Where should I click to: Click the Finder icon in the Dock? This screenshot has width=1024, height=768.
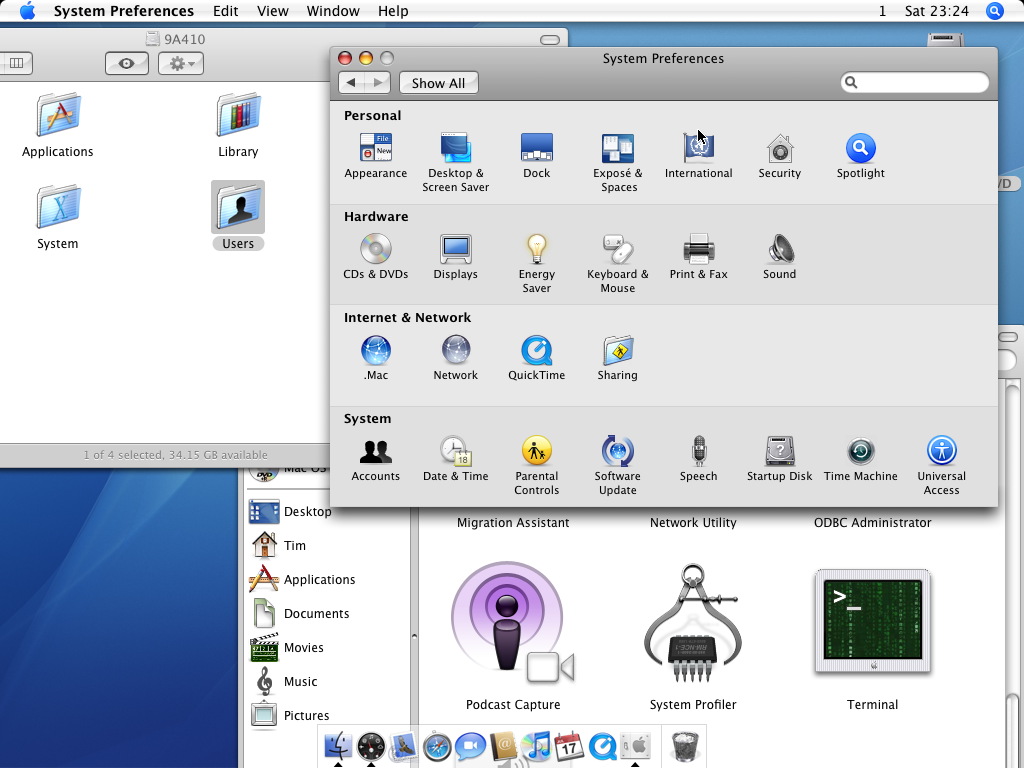click(338, 746)
